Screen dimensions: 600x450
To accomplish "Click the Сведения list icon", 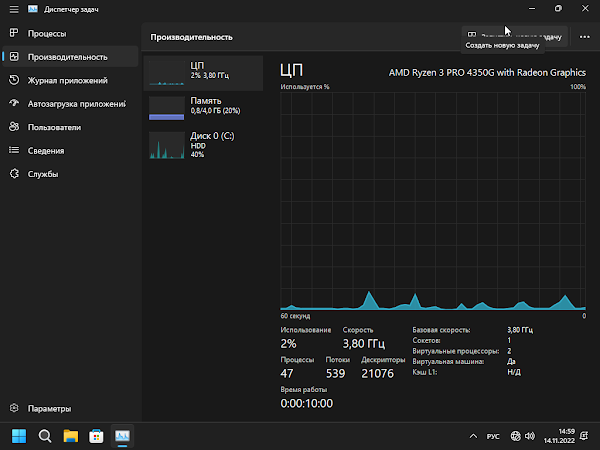I will coord(14,150).
